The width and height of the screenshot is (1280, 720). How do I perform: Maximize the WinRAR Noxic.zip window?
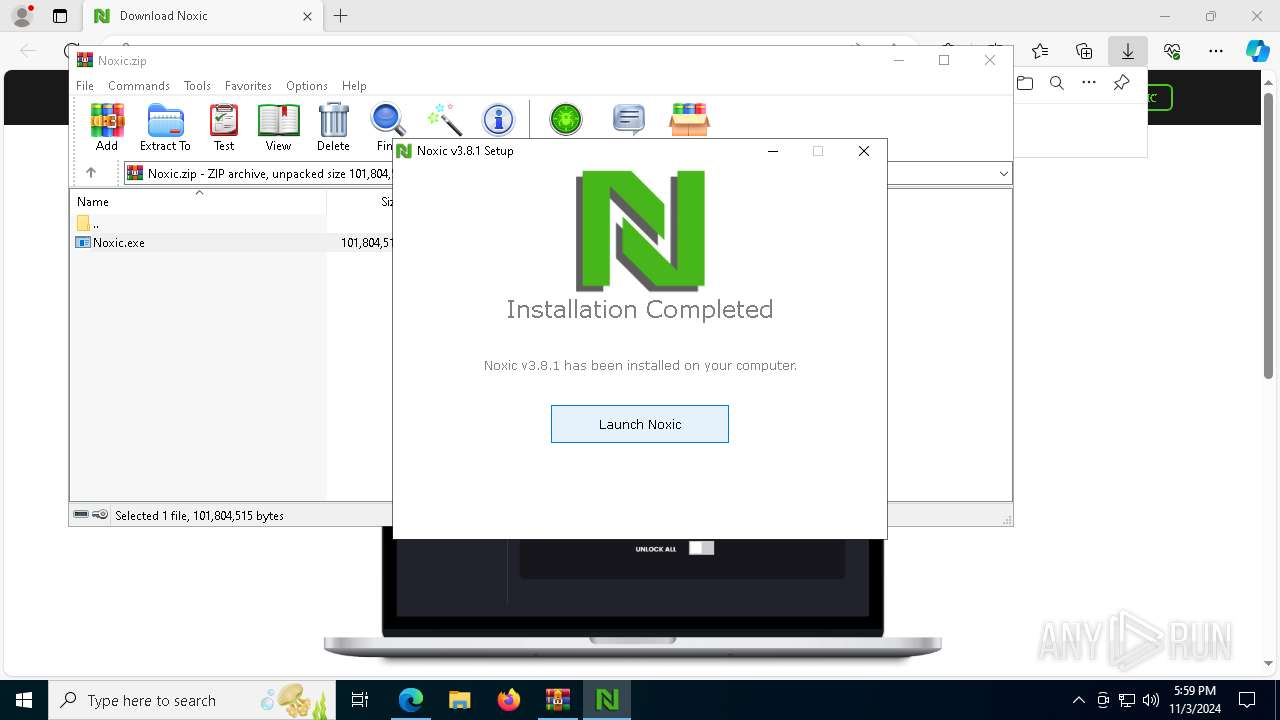944,60
